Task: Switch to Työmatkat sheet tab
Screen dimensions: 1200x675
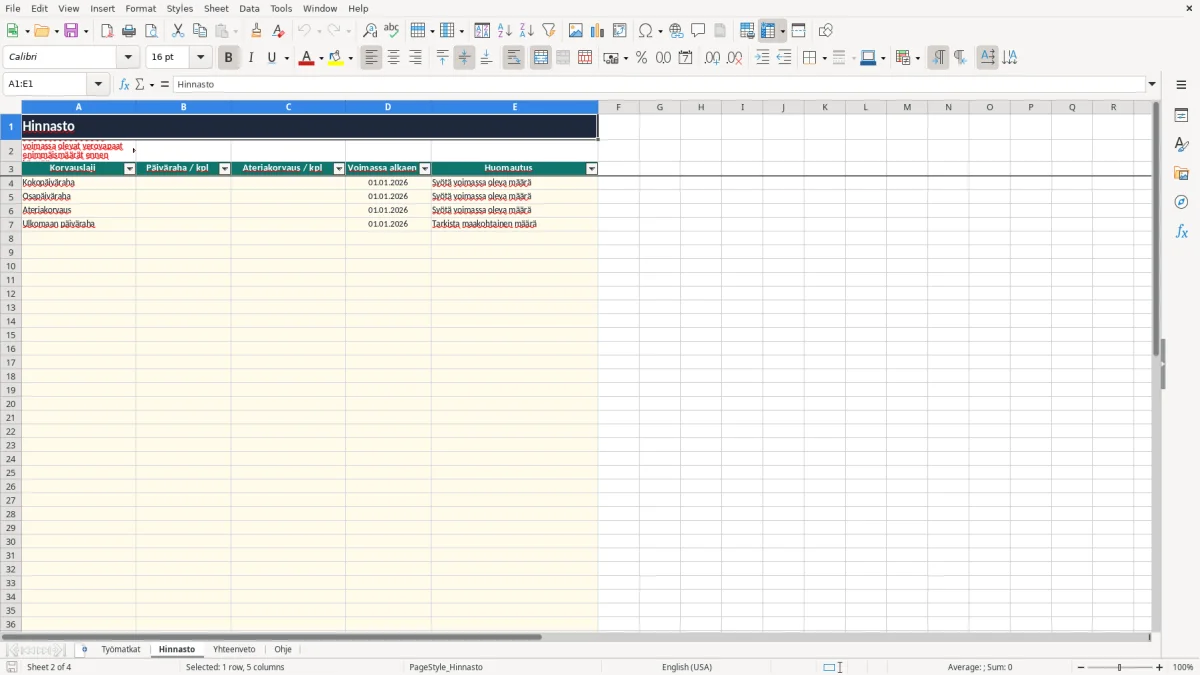Action: pyautogui.click(x=121, y=650)
